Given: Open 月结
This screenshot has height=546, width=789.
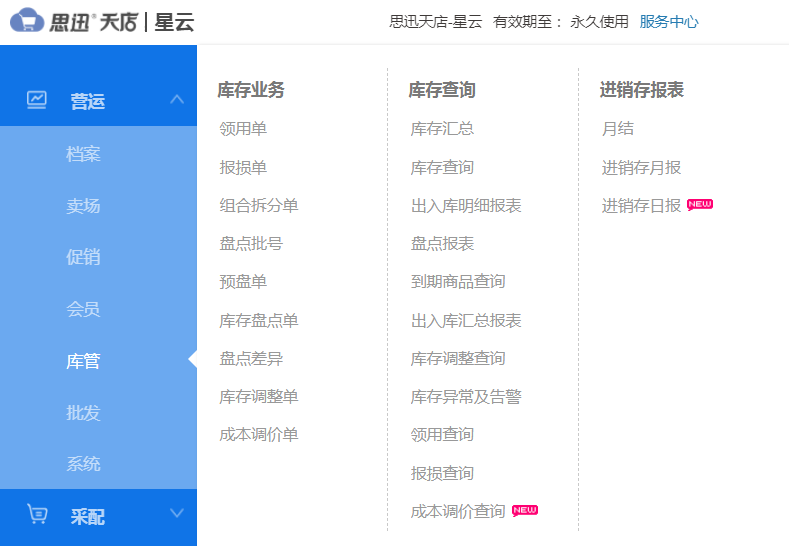Looking at the screenshot, I should [x=617, y=129].
